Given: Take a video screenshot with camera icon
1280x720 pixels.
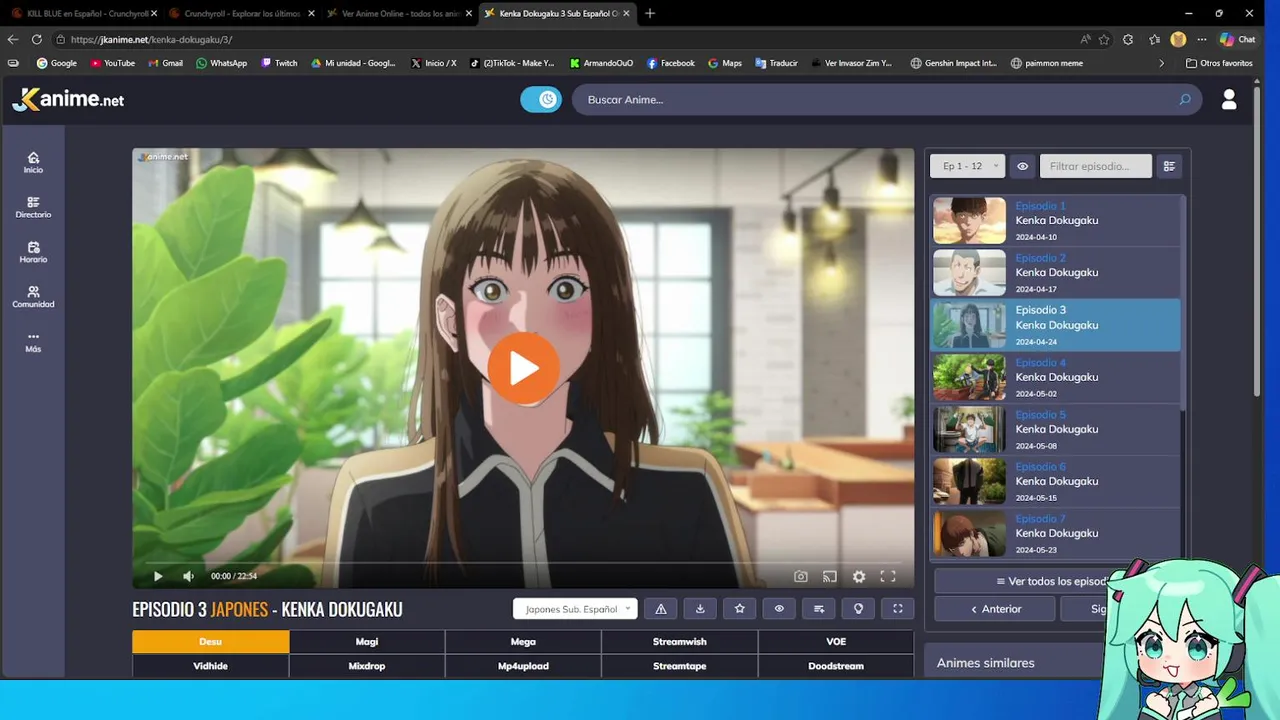Looking at the screenshot, I should (801, 576).
